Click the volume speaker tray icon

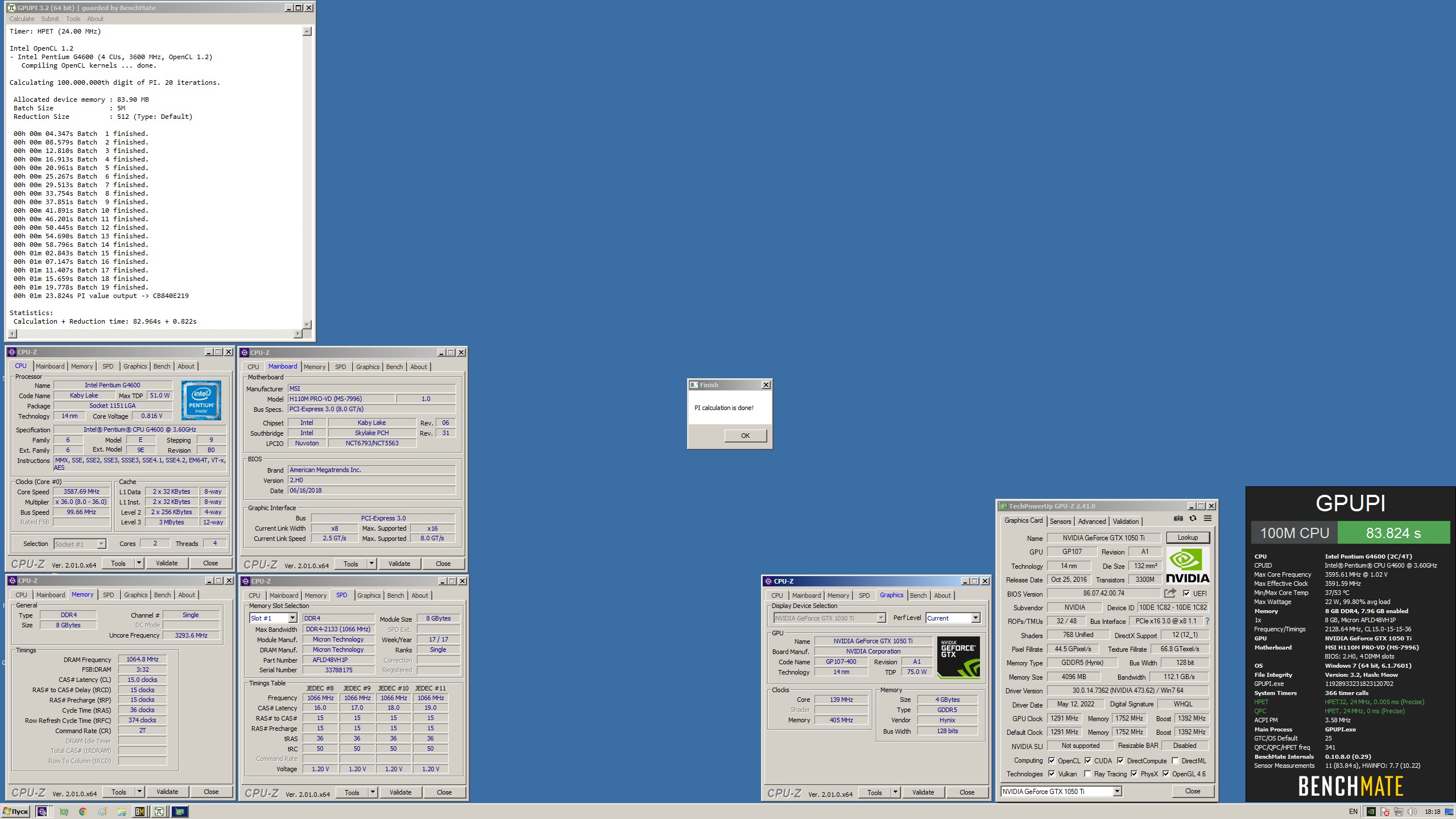pyautogui.click(x=1412, y=812)
